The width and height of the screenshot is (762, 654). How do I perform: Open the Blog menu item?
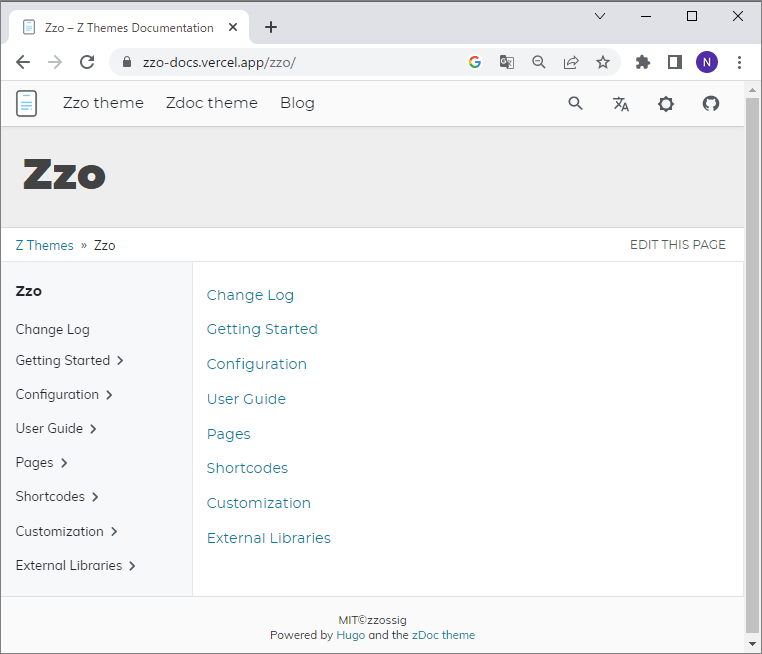[x=297, y=103]
